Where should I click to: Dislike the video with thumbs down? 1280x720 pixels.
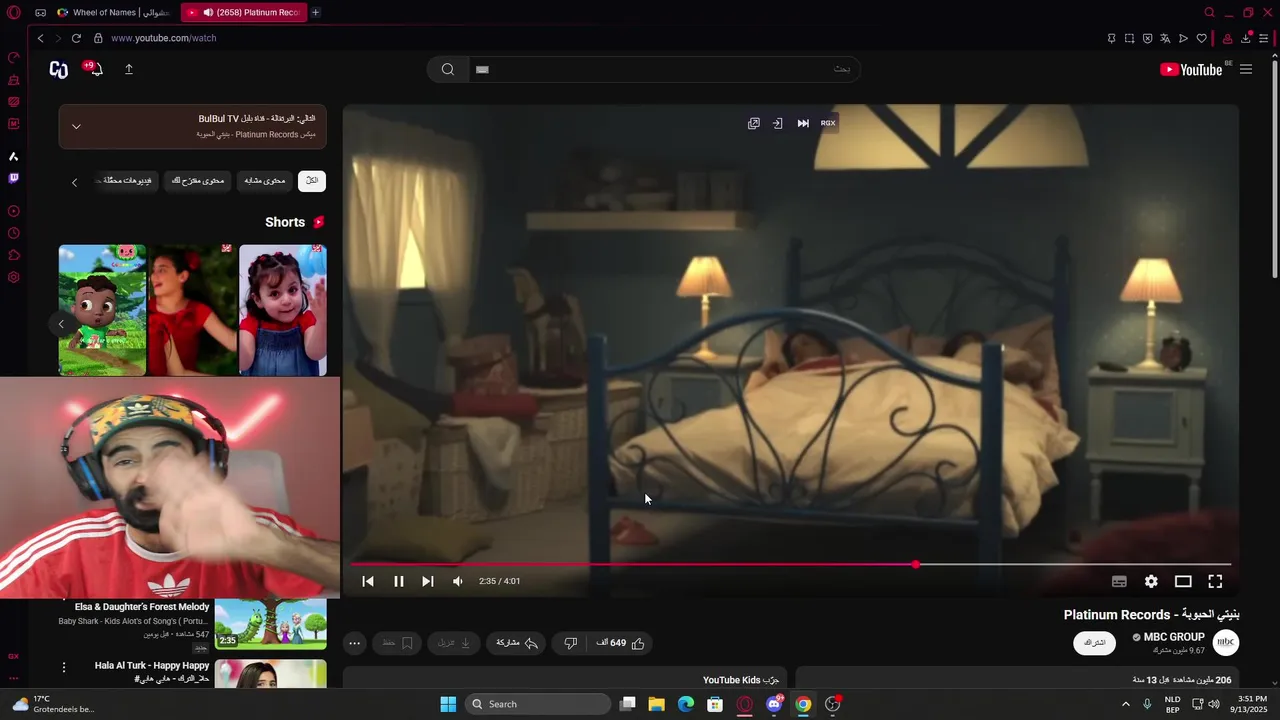click(570, 643)
